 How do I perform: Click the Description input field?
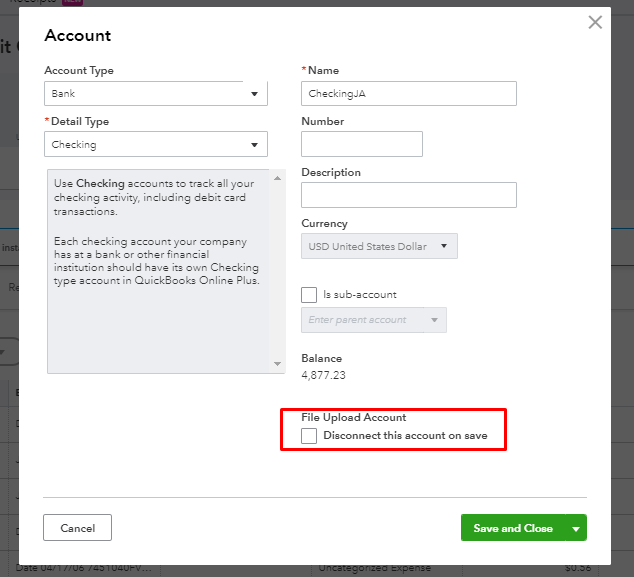click(x=408, y=195)
